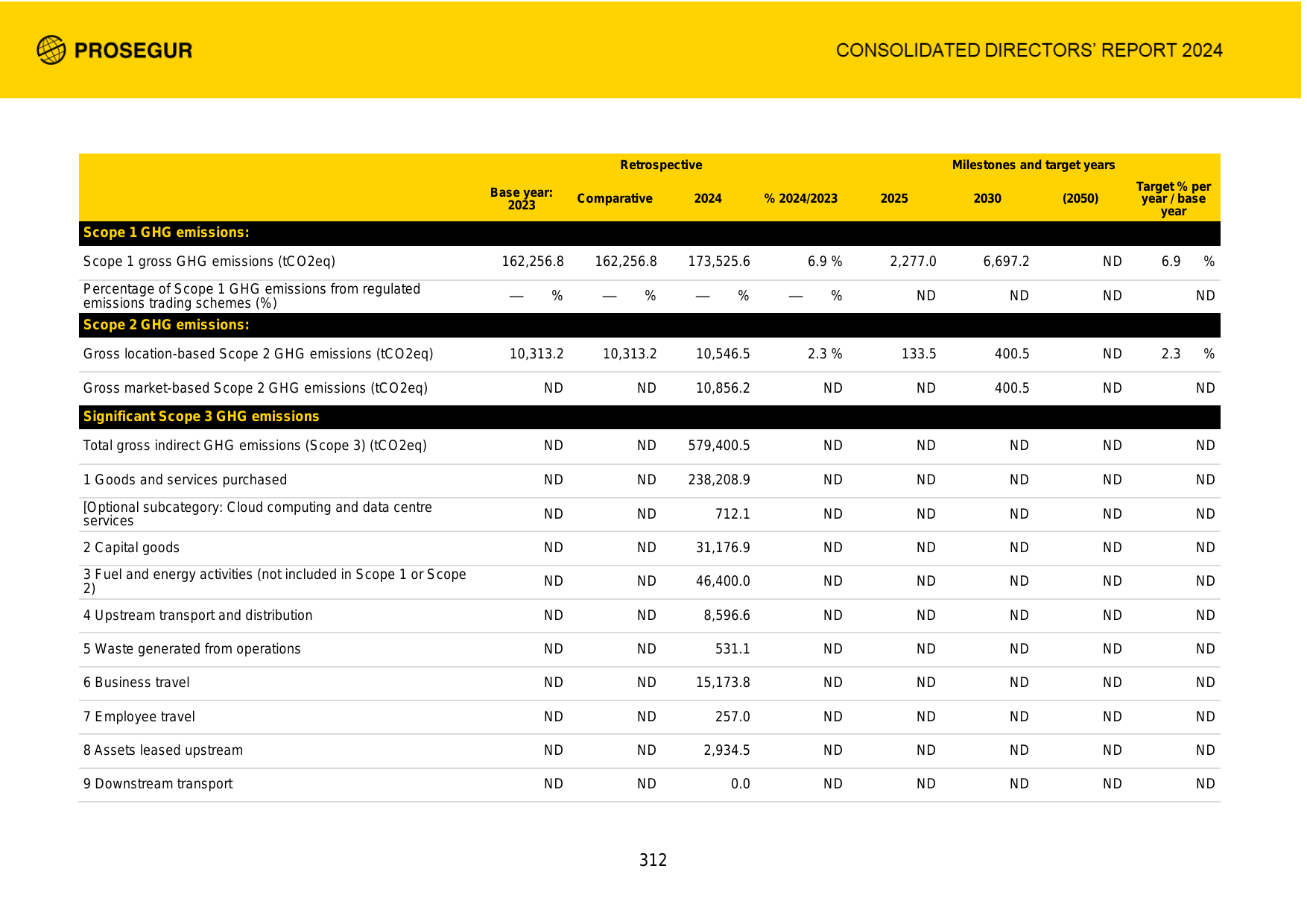Click the '2 Capital goods' row label
This screenshot has width=1307, height=924.
tap(131, 548)
